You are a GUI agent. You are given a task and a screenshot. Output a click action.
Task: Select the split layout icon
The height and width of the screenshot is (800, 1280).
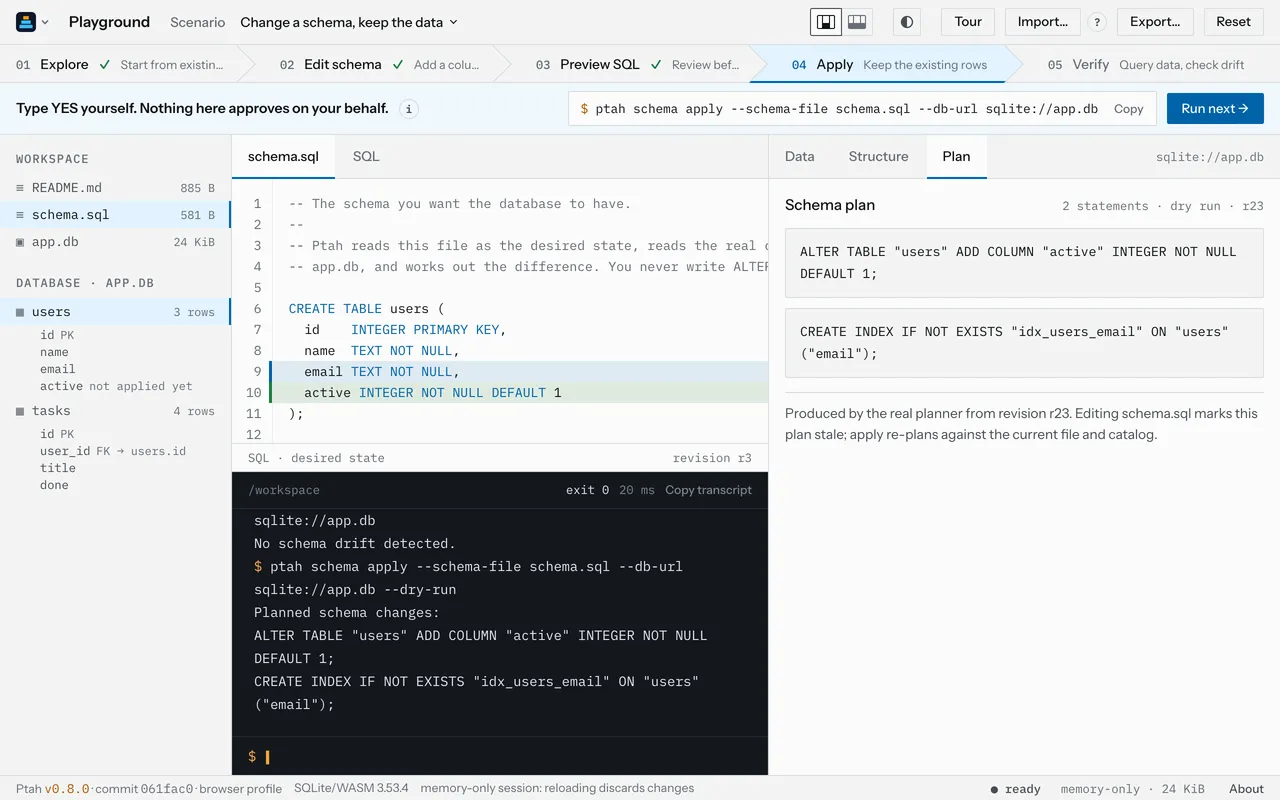coord(825,22)
